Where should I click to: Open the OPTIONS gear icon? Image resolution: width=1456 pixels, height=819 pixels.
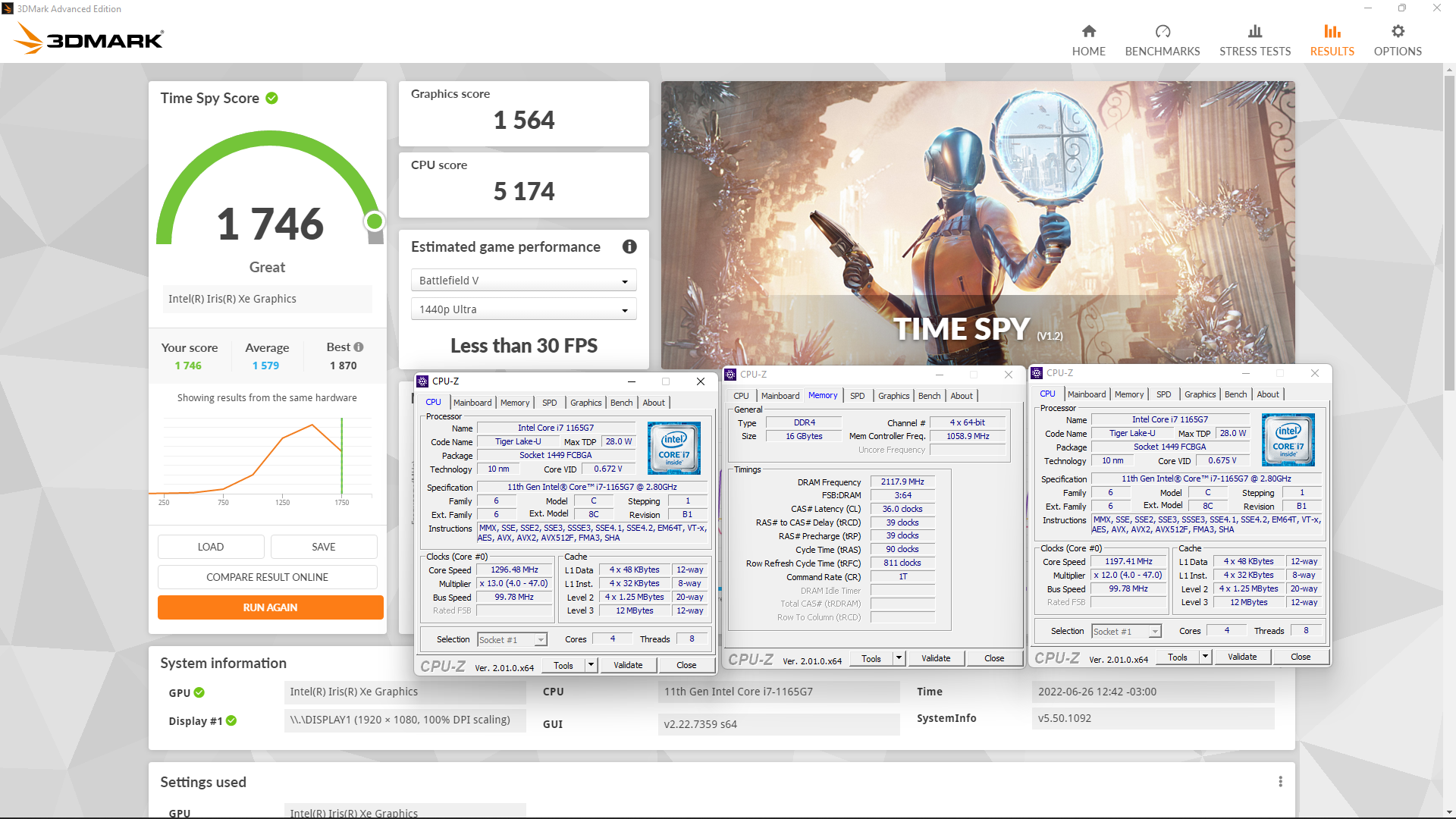[1398, 31]
